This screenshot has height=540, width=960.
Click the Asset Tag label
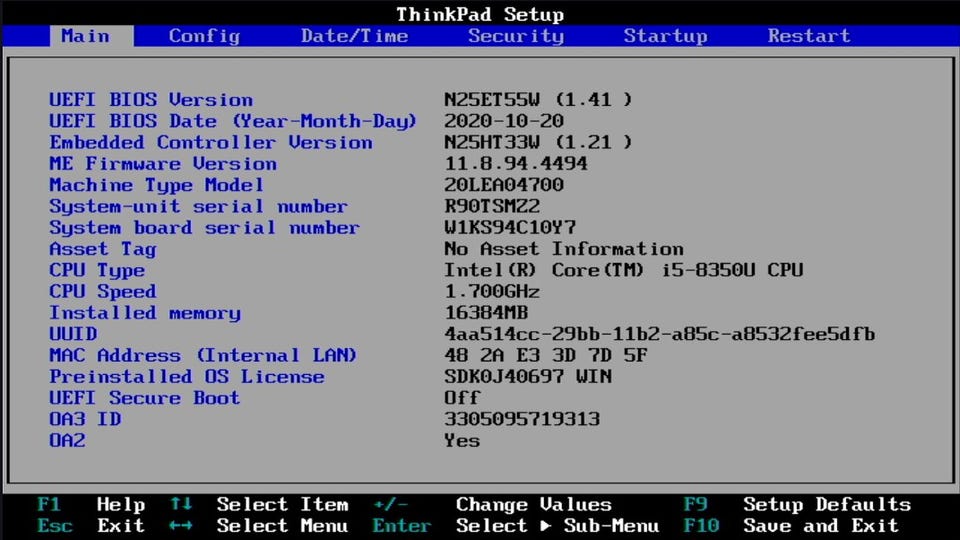(103, 249)
